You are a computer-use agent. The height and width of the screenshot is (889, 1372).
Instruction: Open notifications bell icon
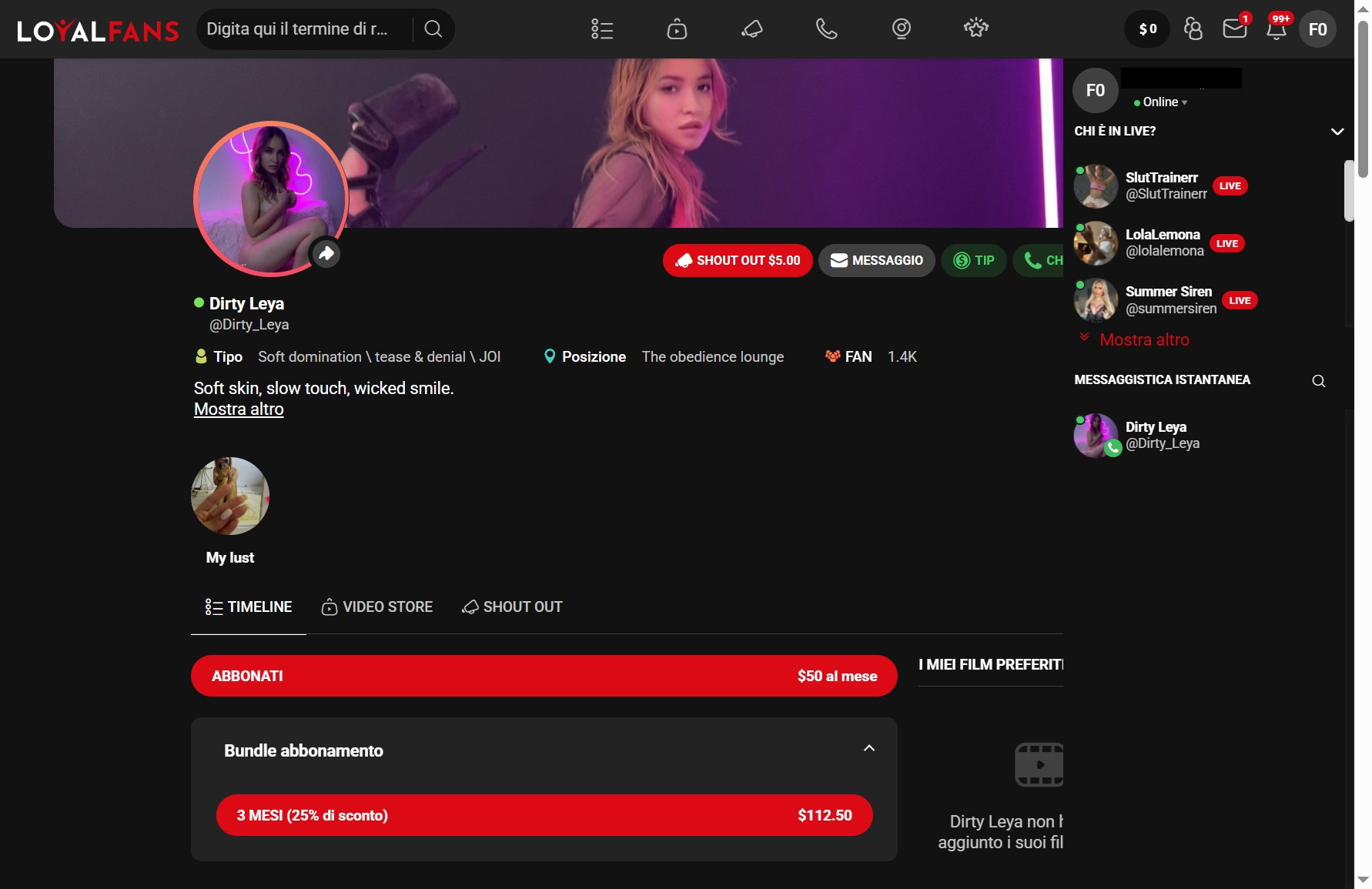coord(1276,30)
